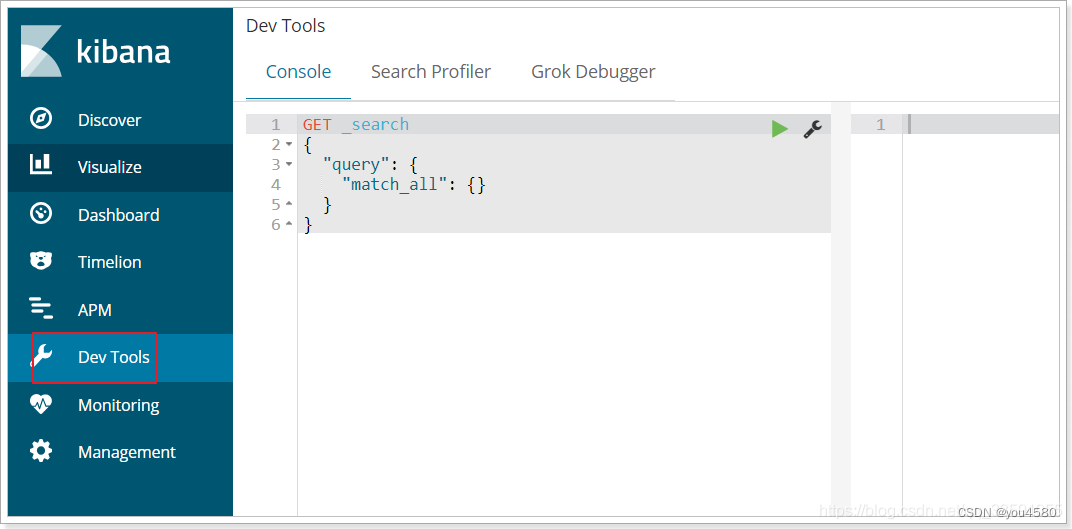This screenshot has width=1072, height=529.
Task: Go to the Dashboard label
Action: (x=118, y=215)
